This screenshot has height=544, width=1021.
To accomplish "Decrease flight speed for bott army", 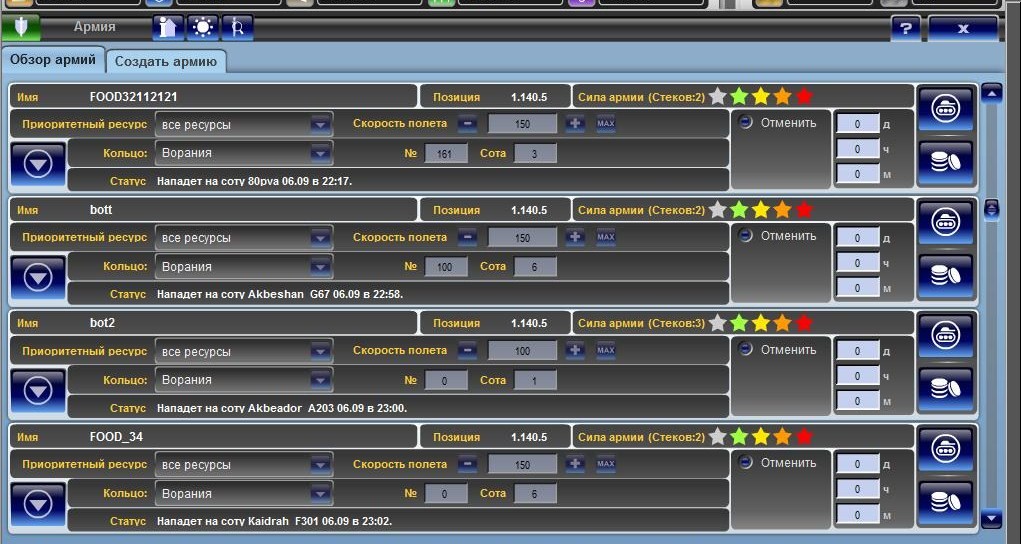I will tap(467, 238).
